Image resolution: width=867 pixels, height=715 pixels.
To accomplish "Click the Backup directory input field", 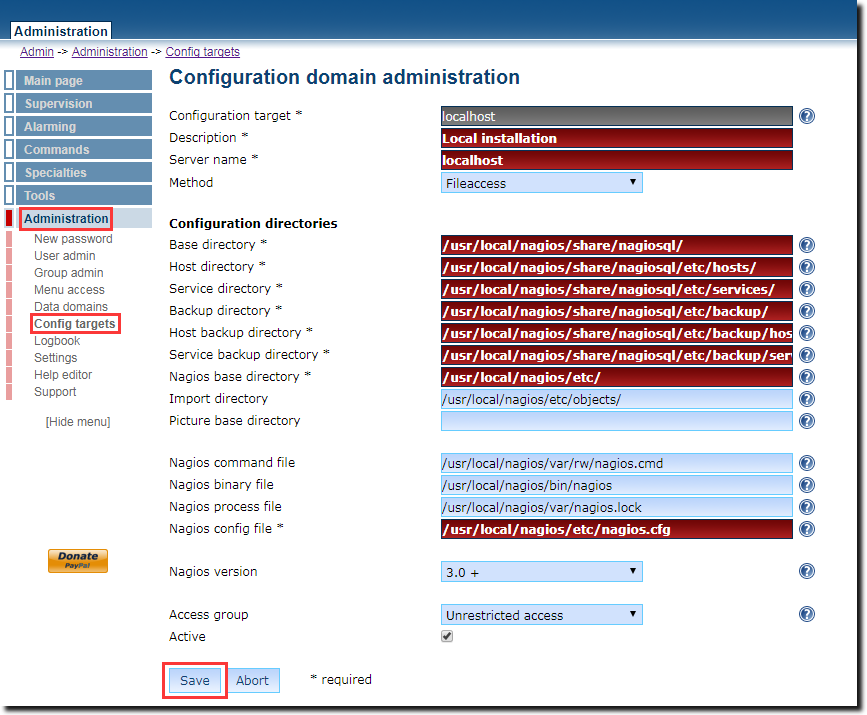I will pyautogui.click(x=617, y=311).
